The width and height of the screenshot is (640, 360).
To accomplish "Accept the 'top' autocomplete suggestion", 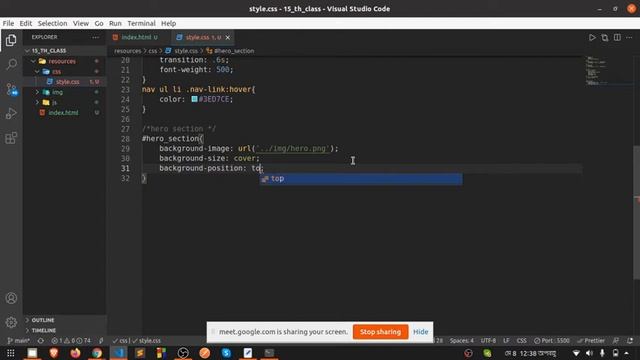I will click(361, 179).
